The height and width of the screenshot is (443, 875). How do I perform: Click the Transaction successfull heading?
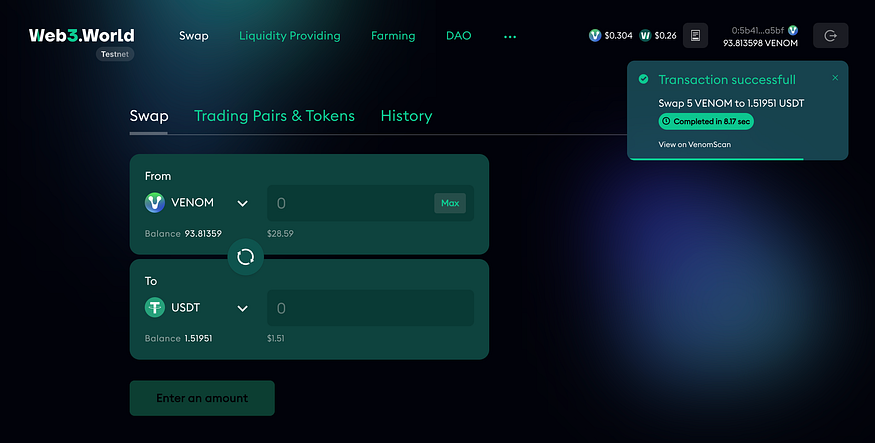[727, 80]
